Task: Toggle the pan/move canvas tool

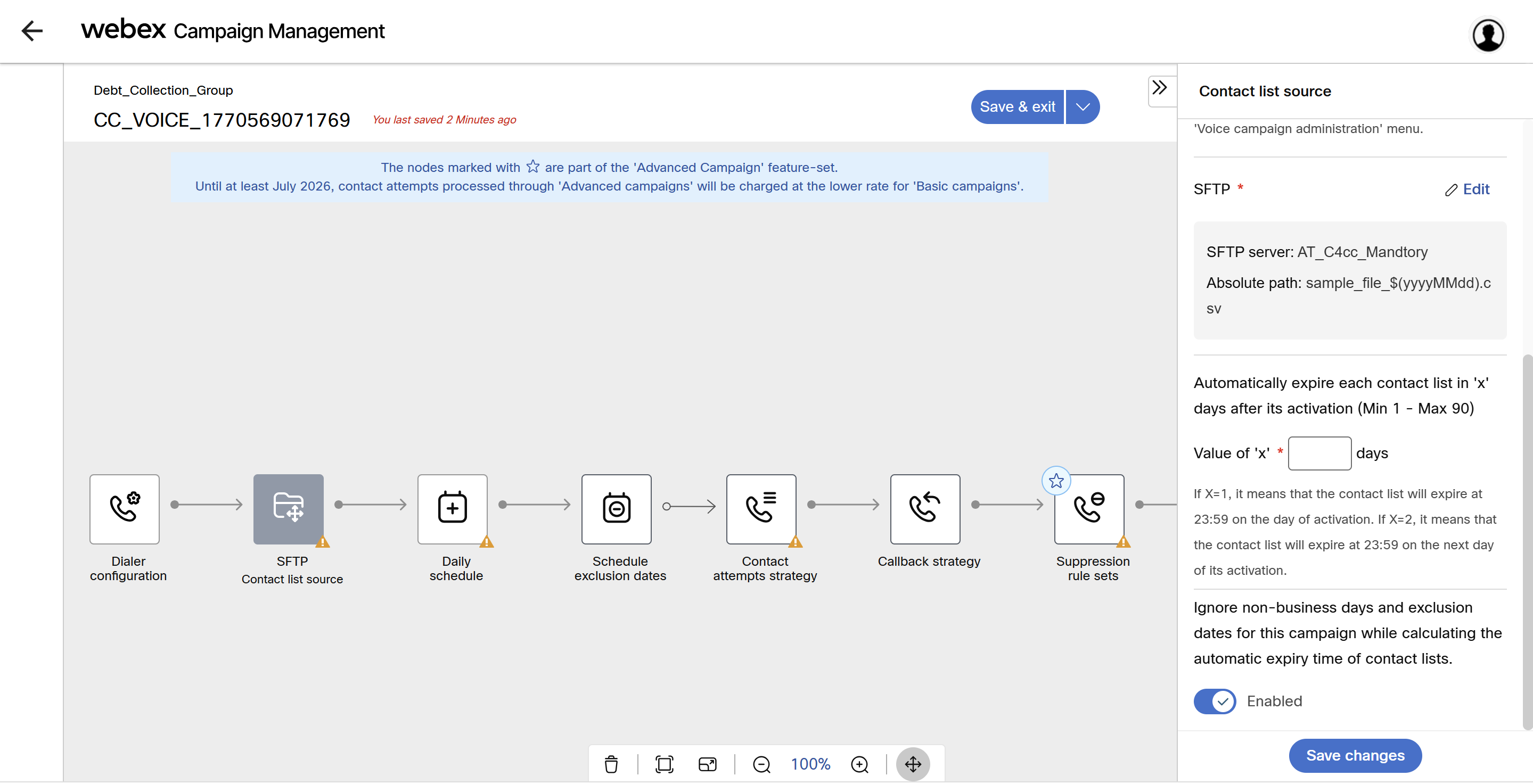Action: click(x=913, y=764)
